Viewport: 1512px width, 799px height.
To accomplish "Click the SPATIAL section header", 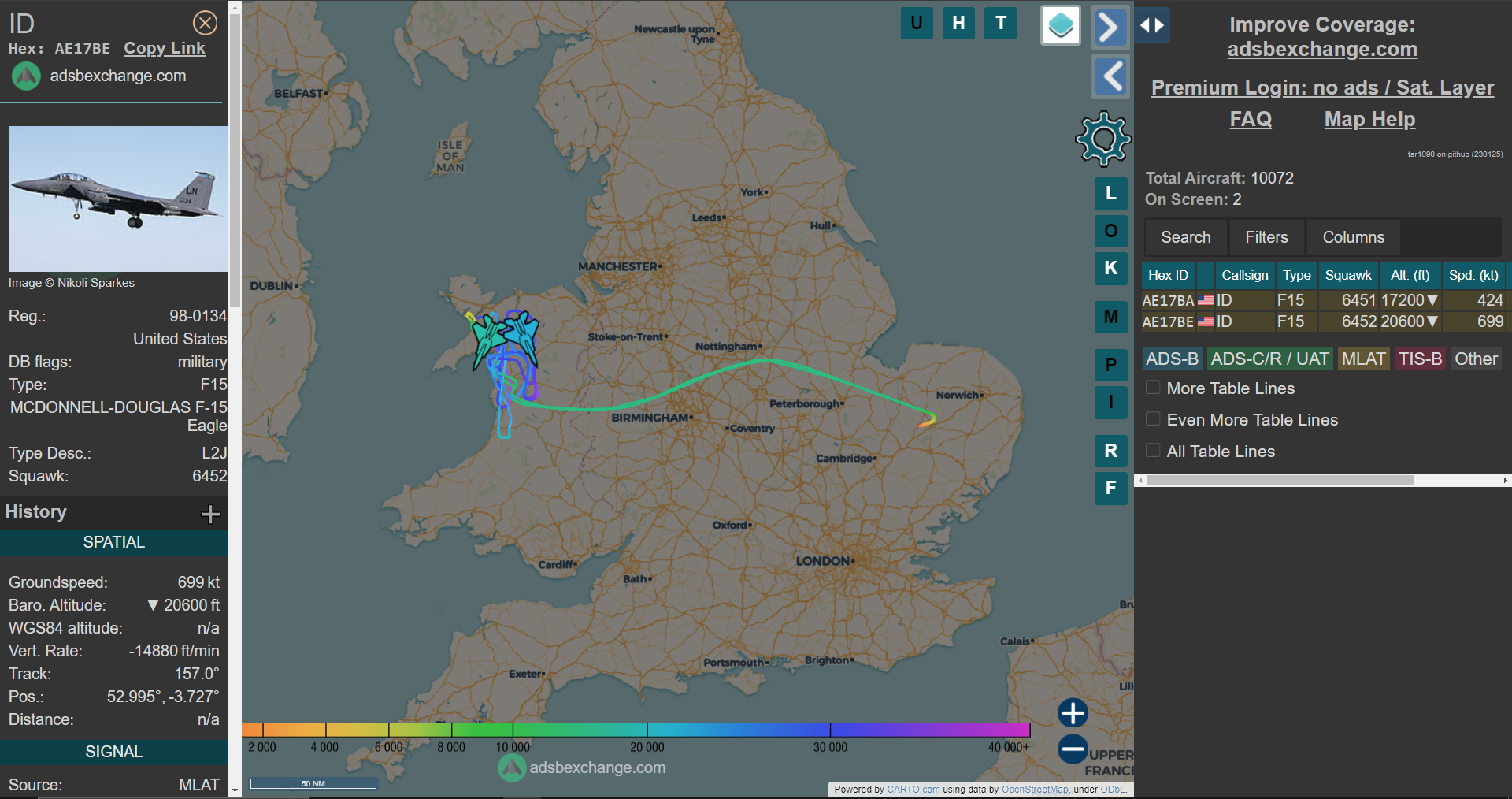I will tap(114, 542).
